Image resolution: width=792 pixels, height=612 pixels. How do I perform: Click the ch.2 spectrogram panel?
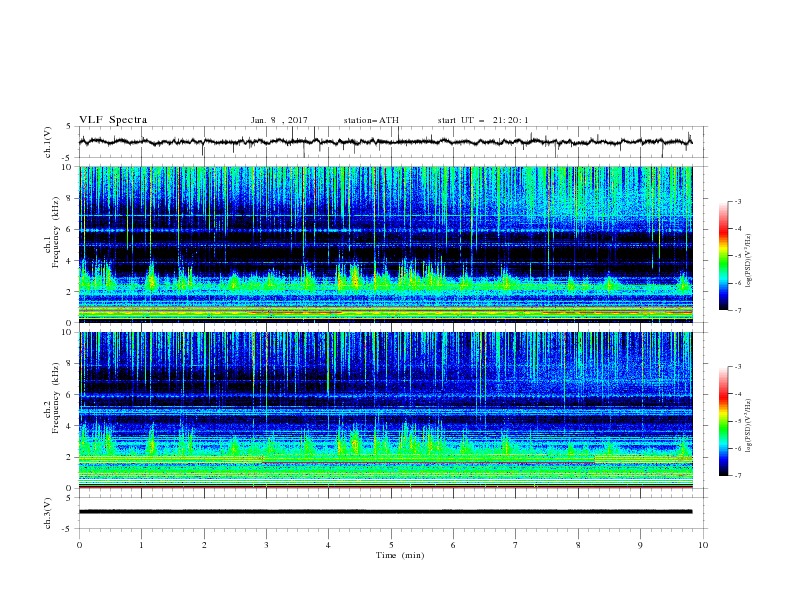385,410
